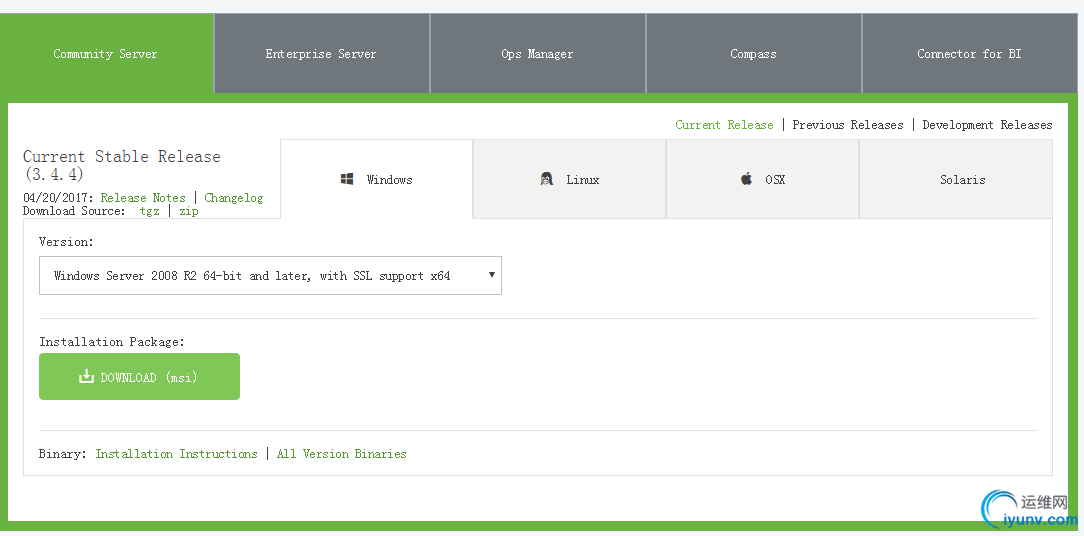Open the All Version Binaries link
Image resolution: width=1084 pixels, height=536 pixels.
pyautogui.click(x=342, y=454)
